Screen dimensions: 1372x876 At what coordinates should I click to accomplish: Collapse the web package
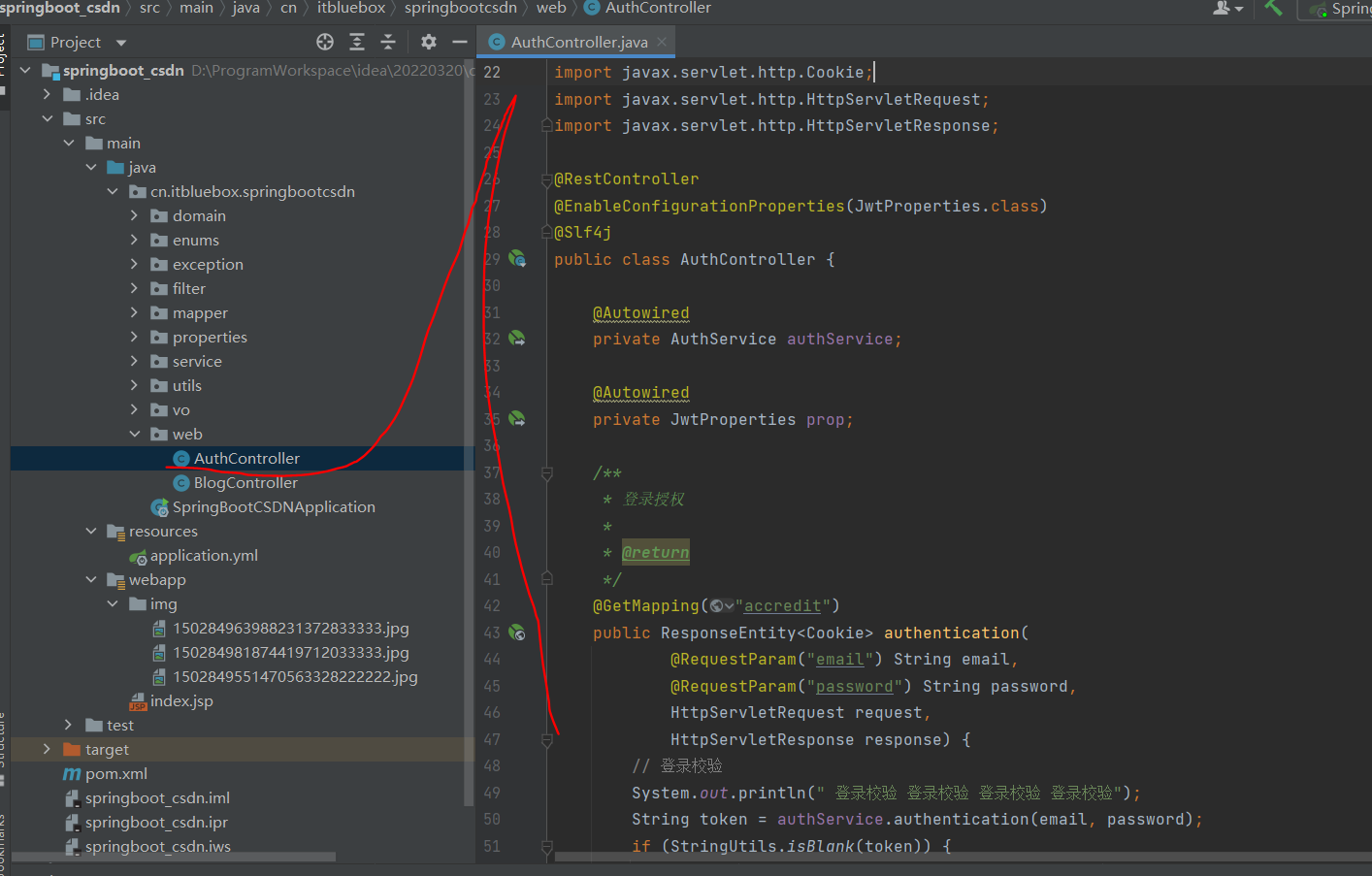134,434
